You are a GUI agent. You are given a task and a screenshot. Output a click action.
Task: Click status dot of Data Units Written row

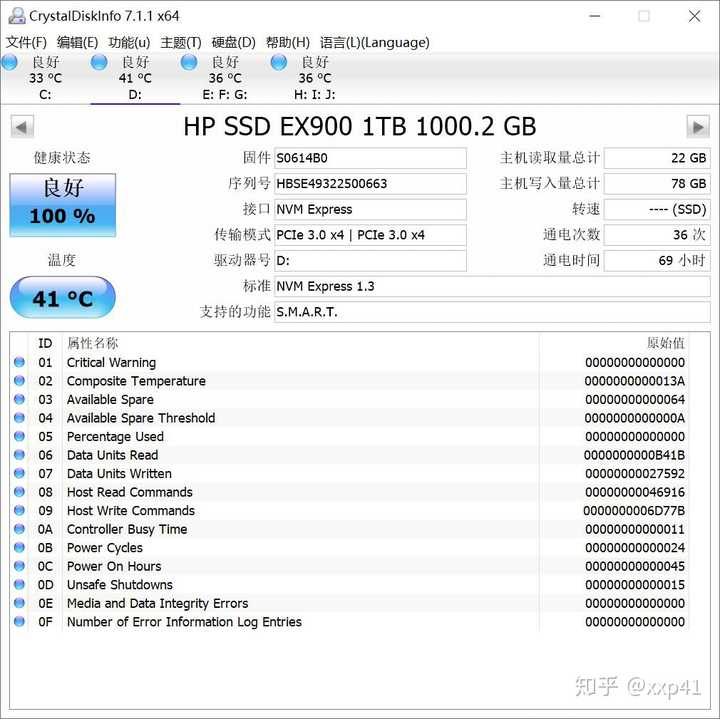click(19, 473)
